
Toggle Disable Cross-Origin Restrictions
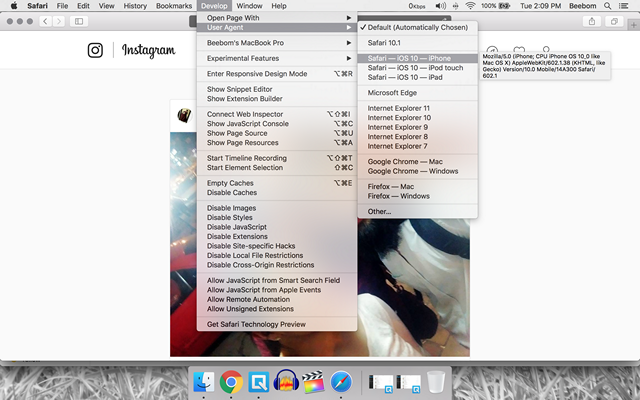(x=277, y=265)
